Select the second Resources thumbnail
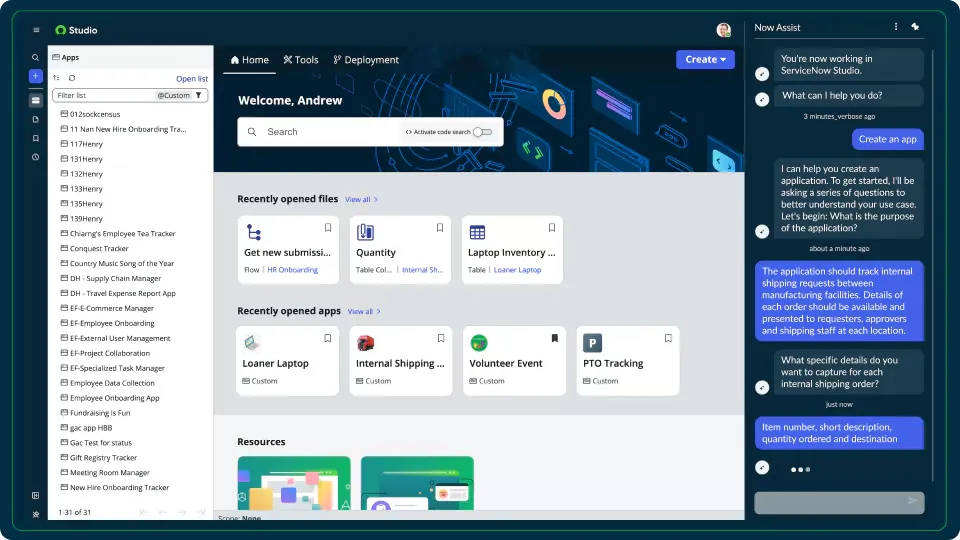The height and width of the screenshot is (540, 960). (x=418, y=483)
